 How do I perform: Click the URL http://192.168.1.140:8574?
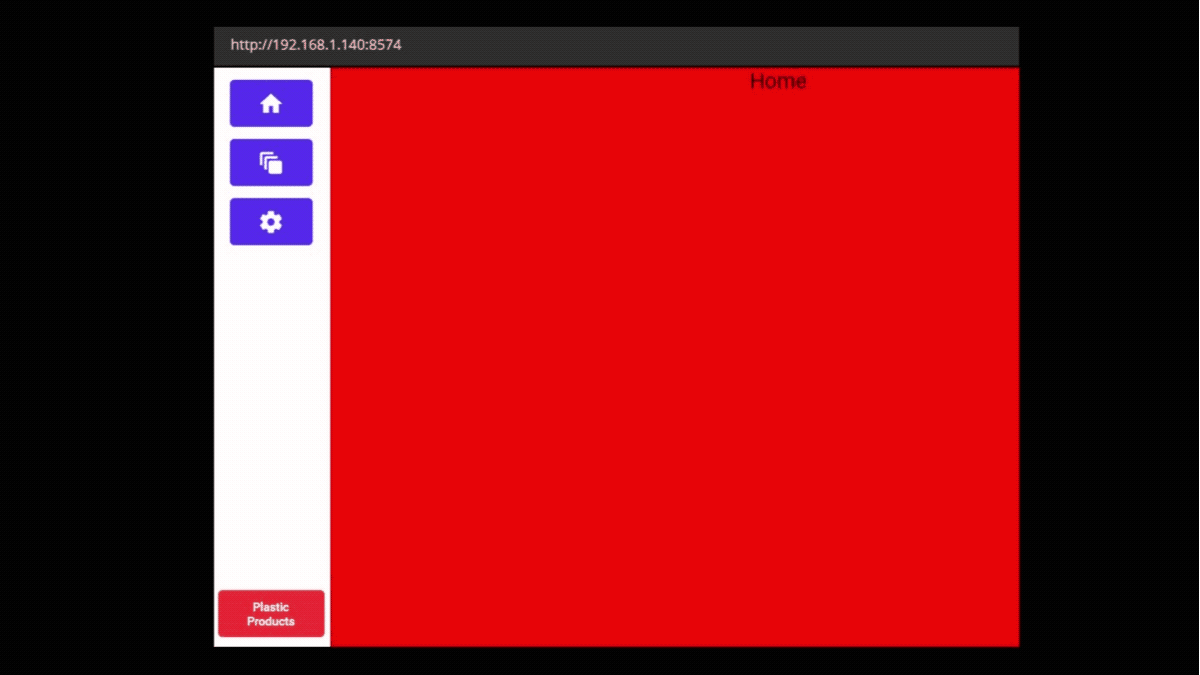[316, 45]
